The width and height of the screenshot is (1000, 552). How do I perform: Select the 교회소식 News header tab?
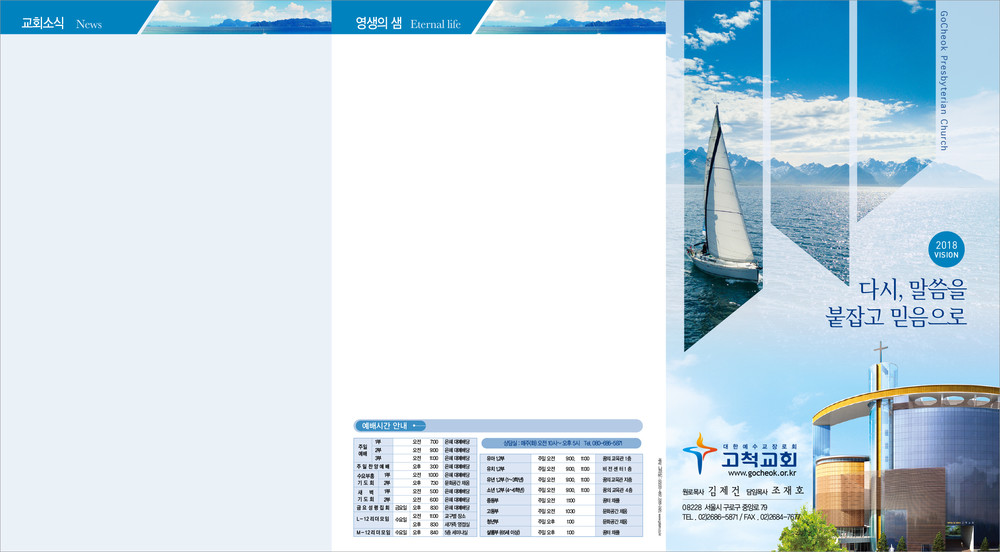pyautogui.click(x=62, y=23)
